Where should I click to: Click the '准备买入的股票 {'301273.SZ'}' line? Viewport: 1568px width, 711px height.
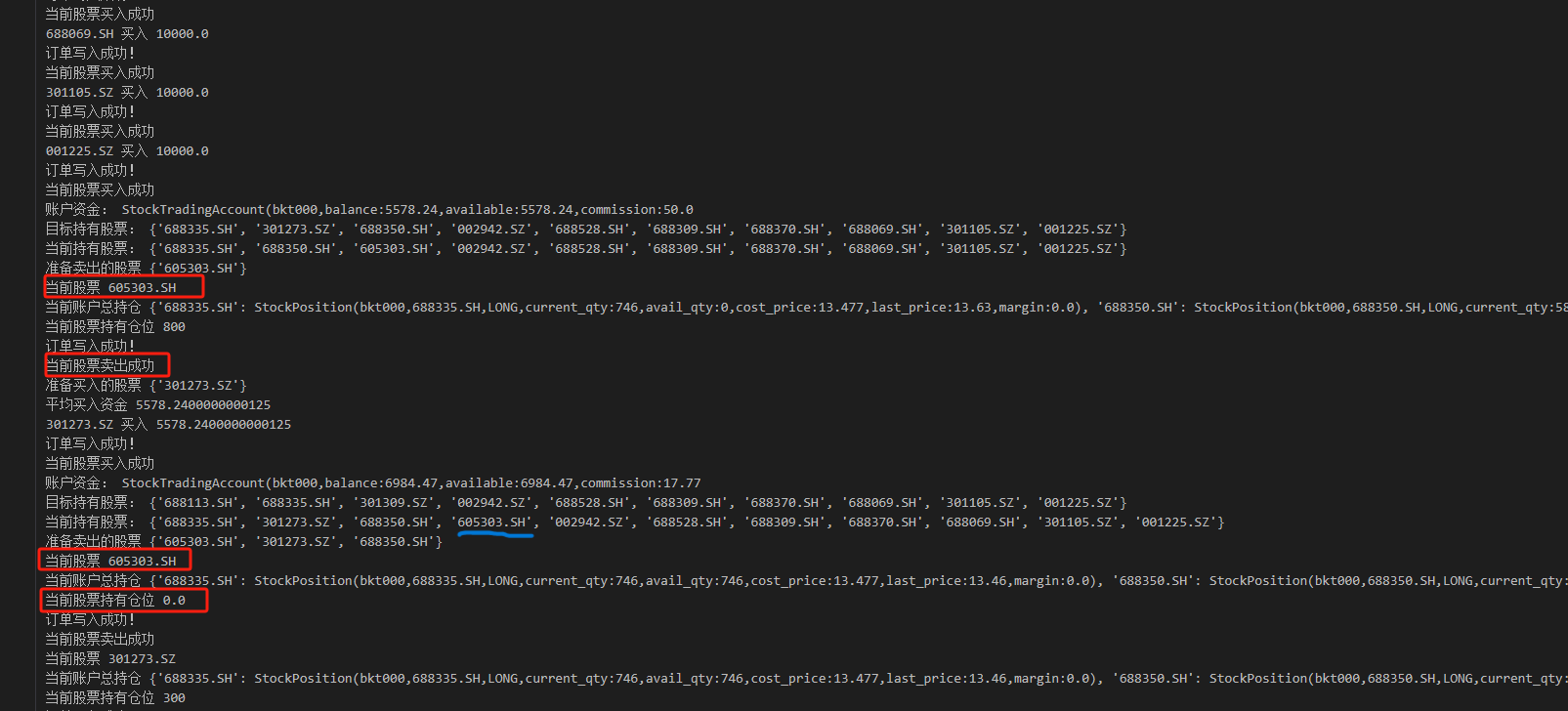147,386
